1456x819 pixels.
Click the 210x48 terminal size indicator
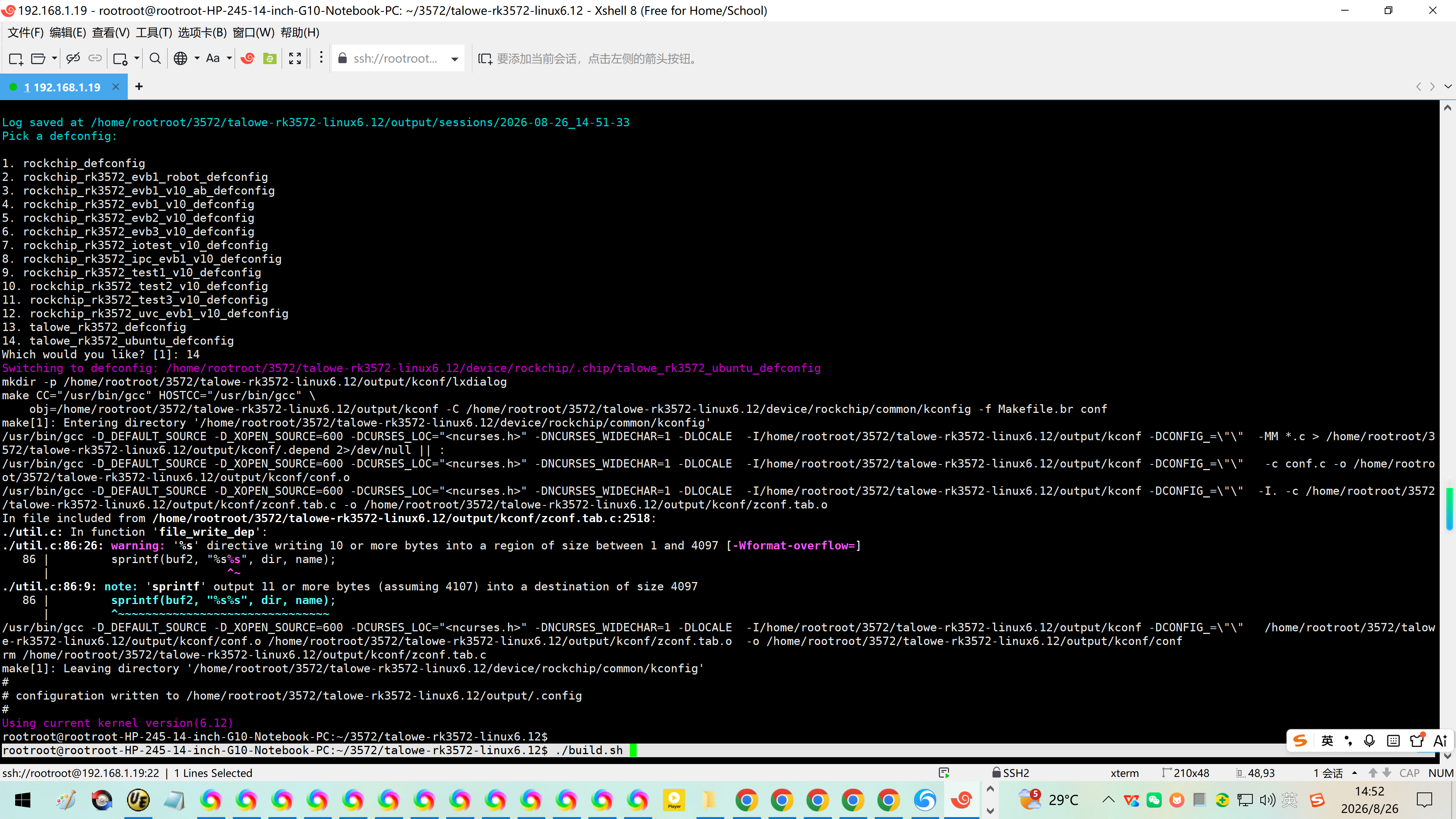click(1185, 773)
